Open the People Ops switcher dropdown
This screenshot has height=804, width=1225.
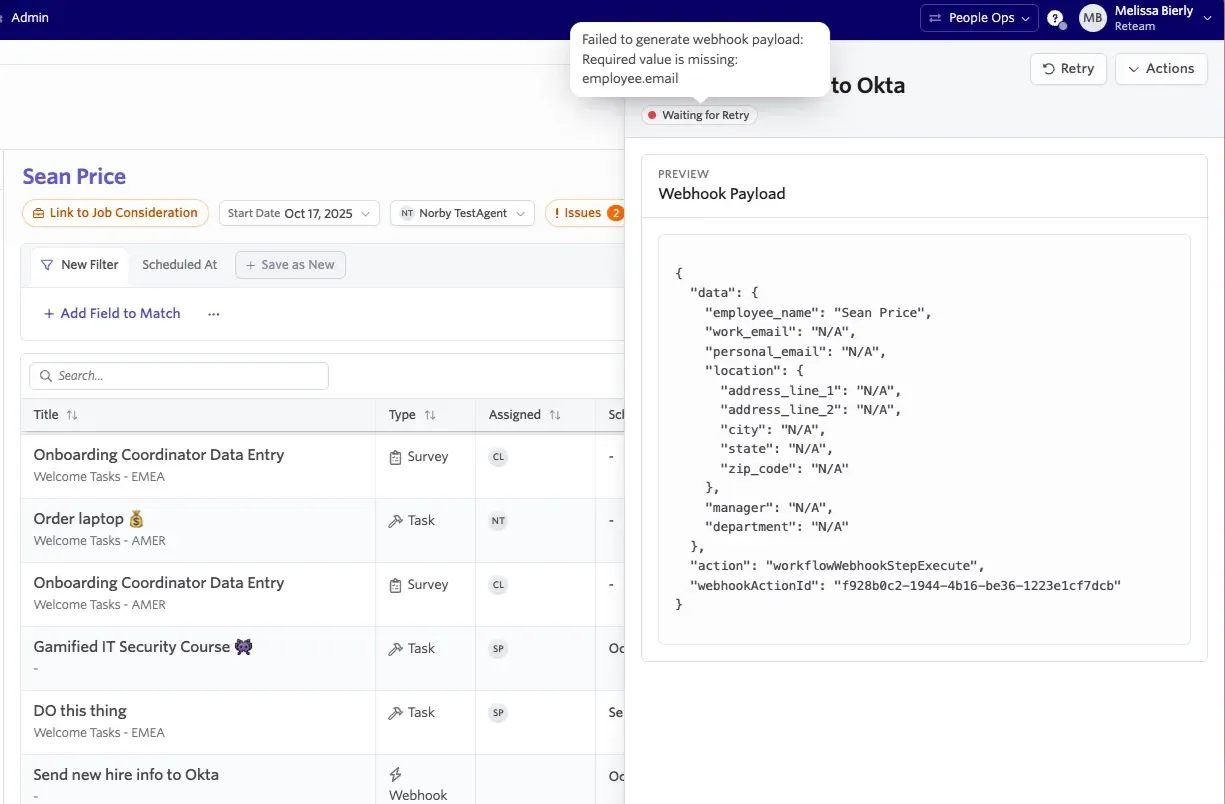tap(978, 18)
